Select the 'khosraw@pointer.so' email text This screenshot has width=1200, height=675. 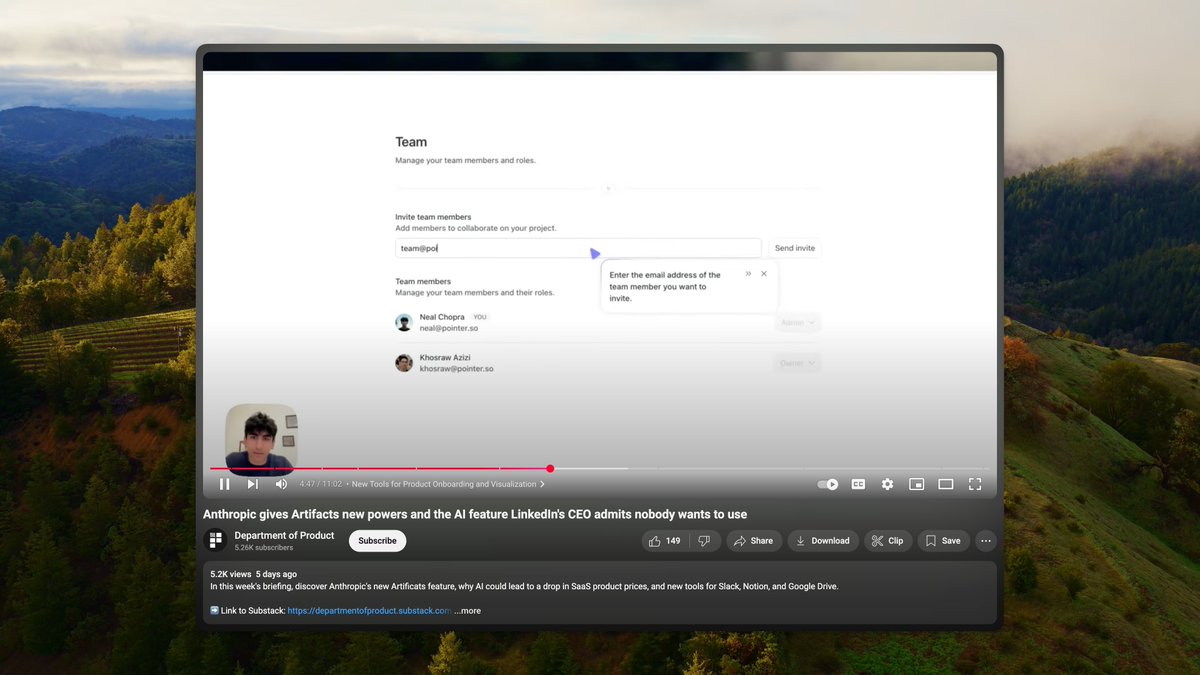[x=456, y=369]
